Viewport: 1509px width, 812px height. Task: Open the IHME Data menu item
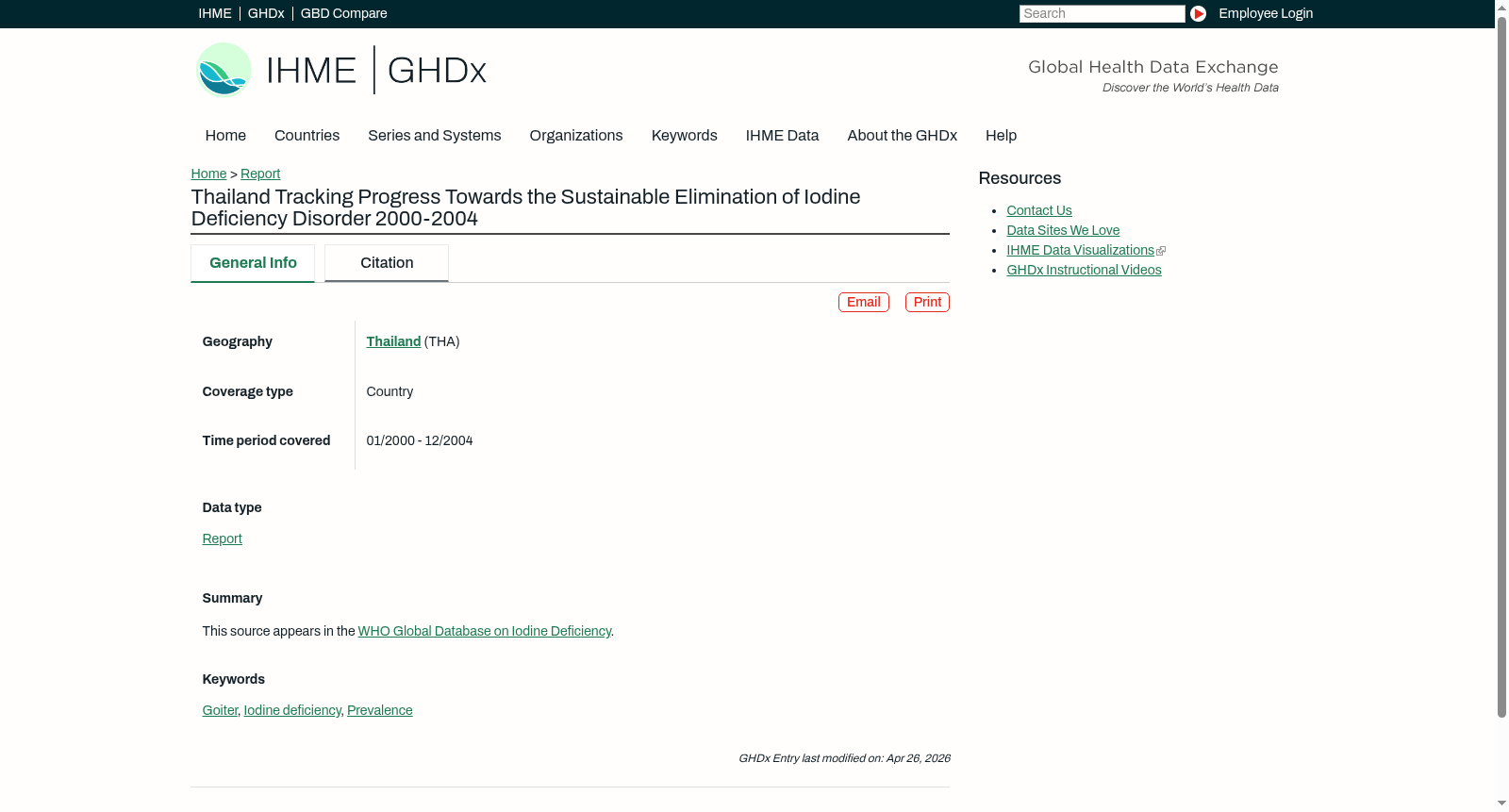tap(782, 136)
